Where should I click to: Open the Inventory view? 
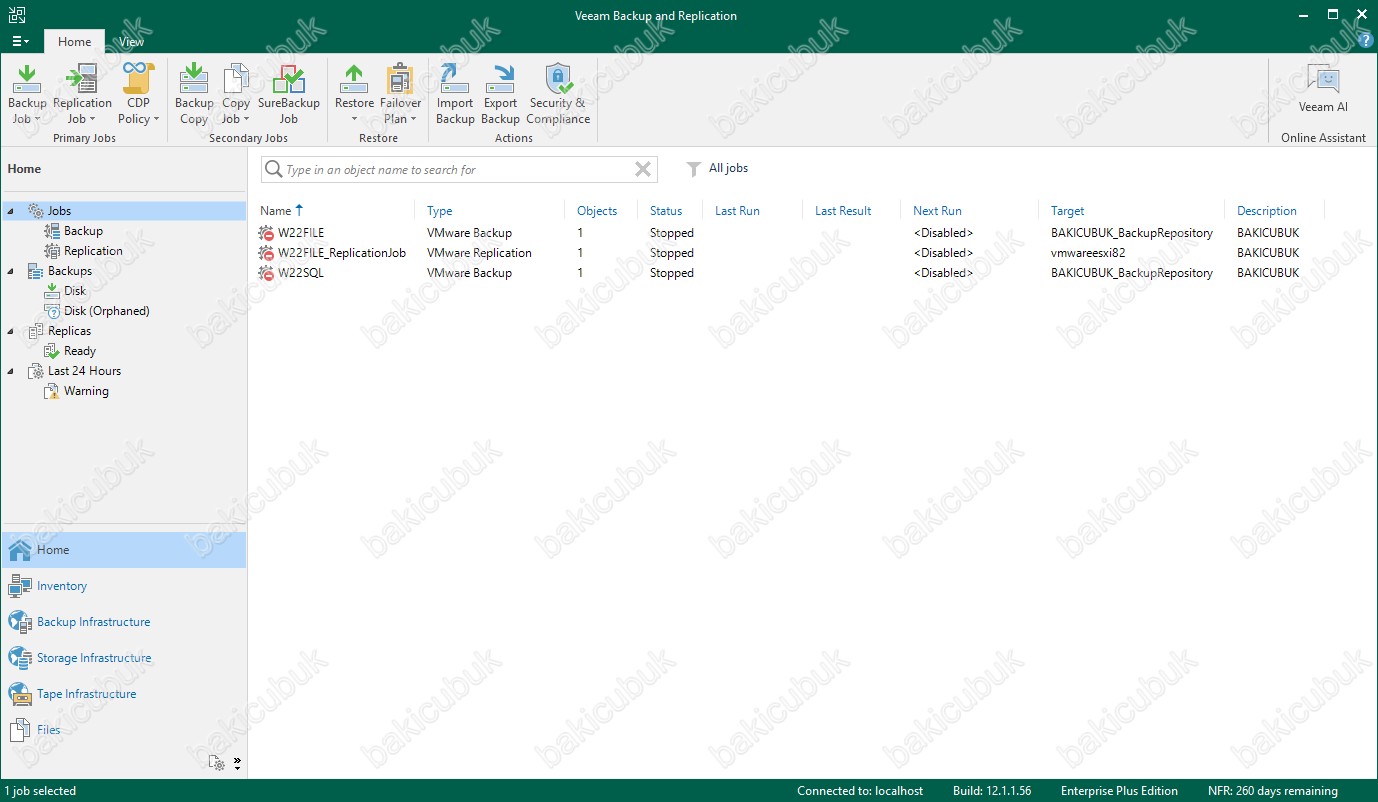coord(62,586)
